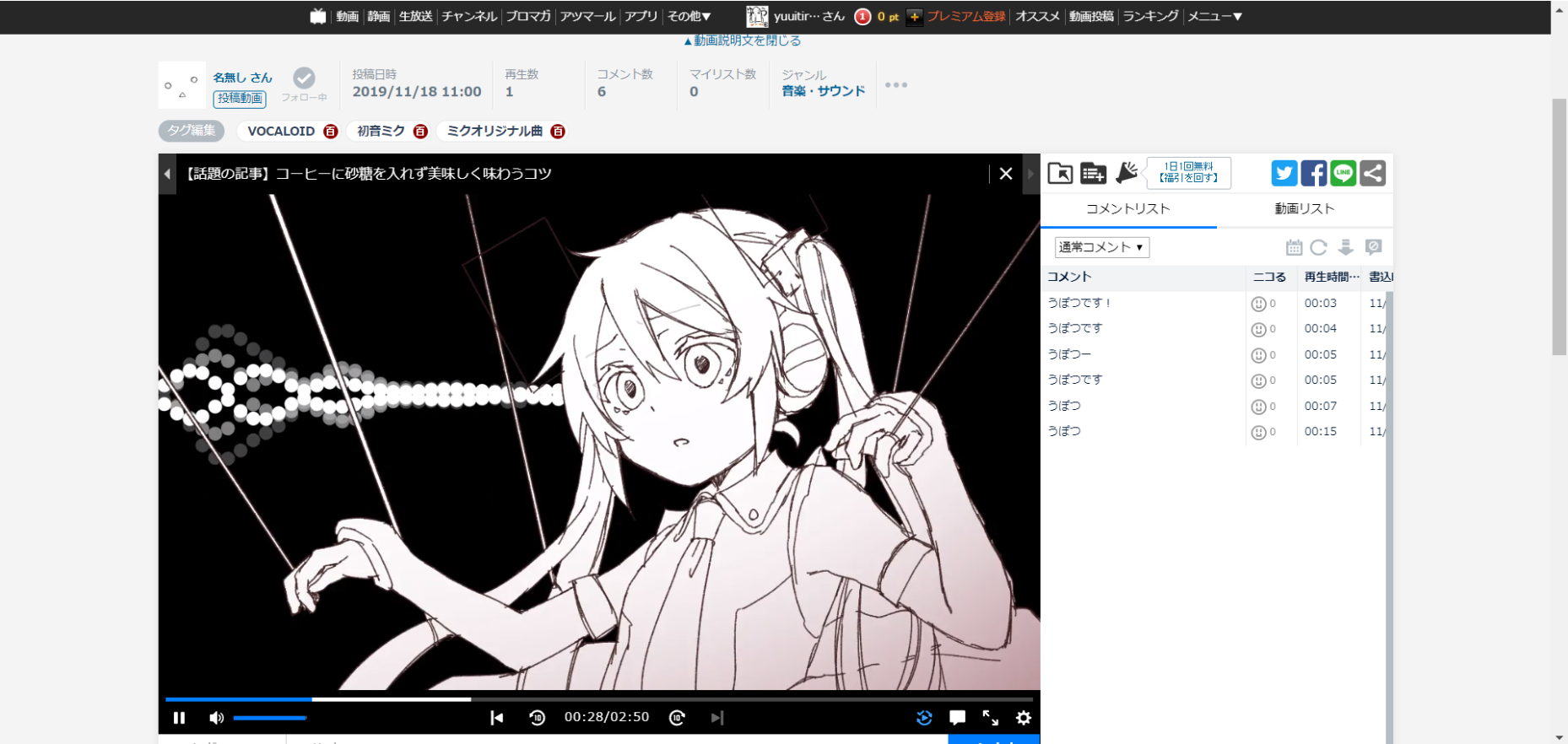Open the three-dots more info menu

pos(896,85)
